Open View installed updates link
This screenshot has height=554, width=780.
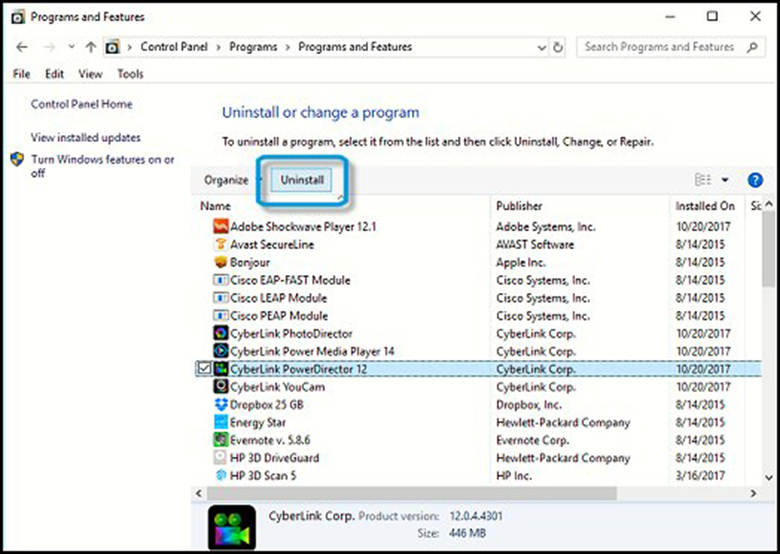[86, 138]
